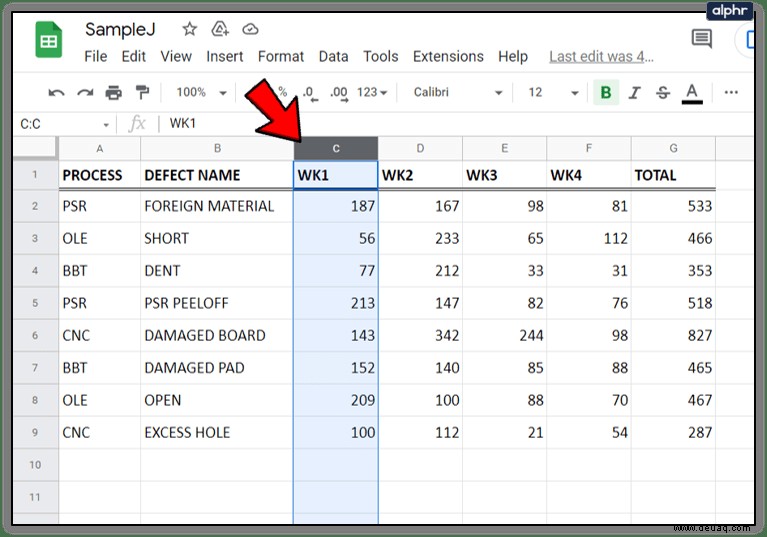Undo the last action

coord(56,92)
